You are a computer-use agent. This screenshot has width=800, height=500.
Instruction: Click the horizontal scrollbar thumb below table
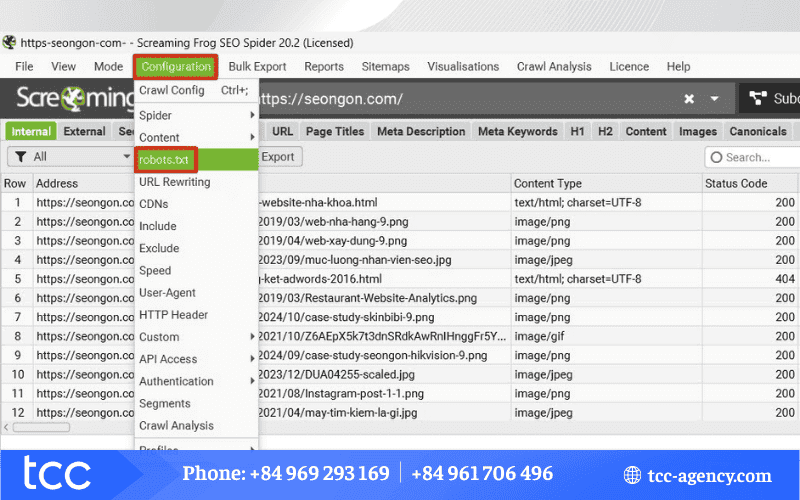[x=41, y=428]
